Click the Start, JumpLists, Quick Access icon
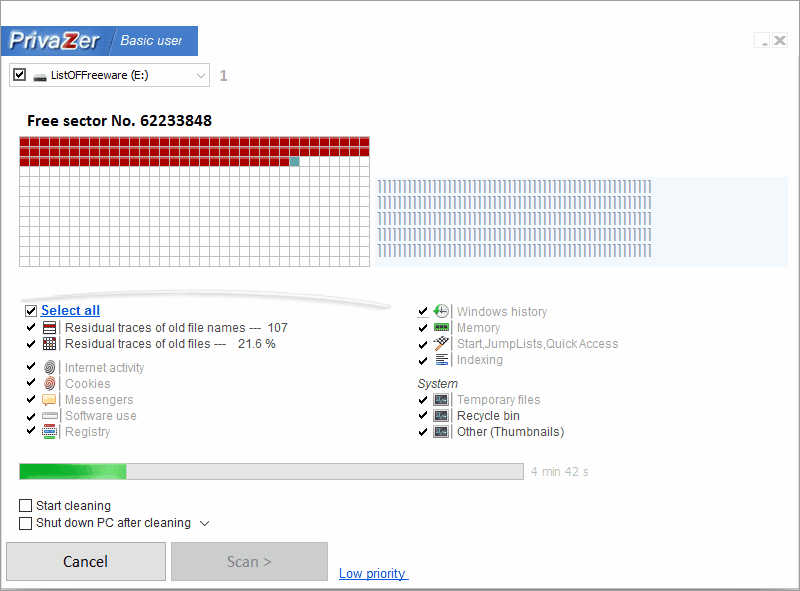Screen dimensions: 800x591 pyautogui.click(x=441, y=343)
